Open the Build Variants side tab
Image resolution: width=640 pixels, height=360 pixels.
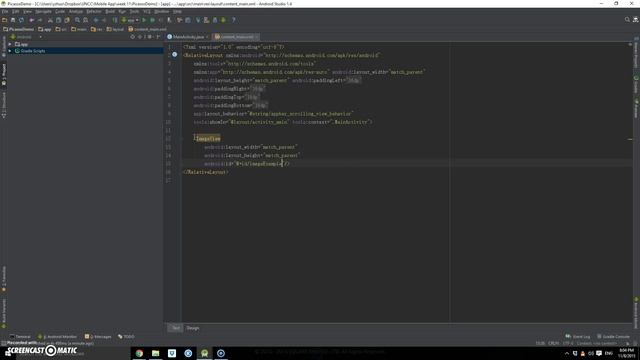click(4, 313)
